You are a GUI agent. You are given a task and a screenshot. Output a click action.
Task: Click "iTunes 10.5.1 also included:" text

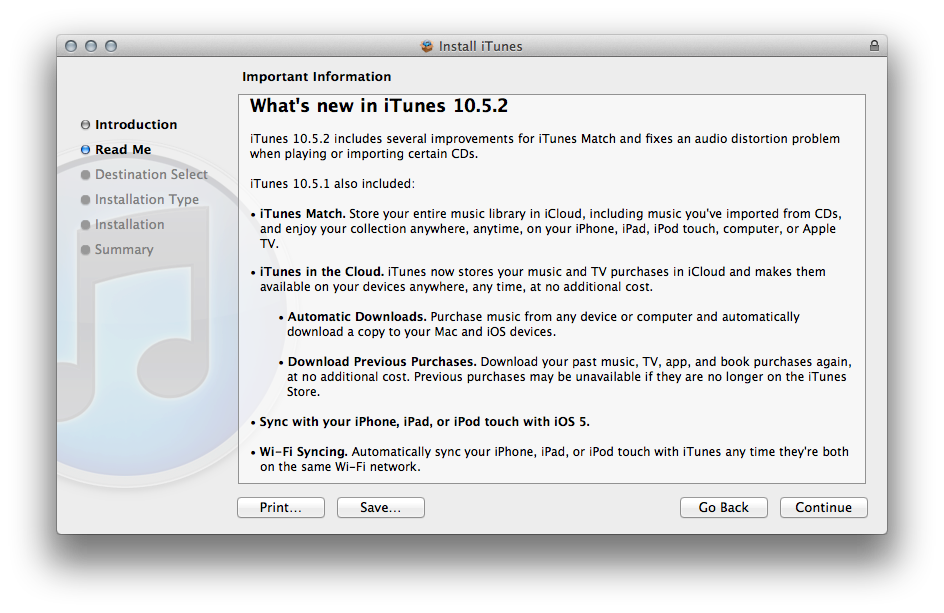(x=332, y=184)
